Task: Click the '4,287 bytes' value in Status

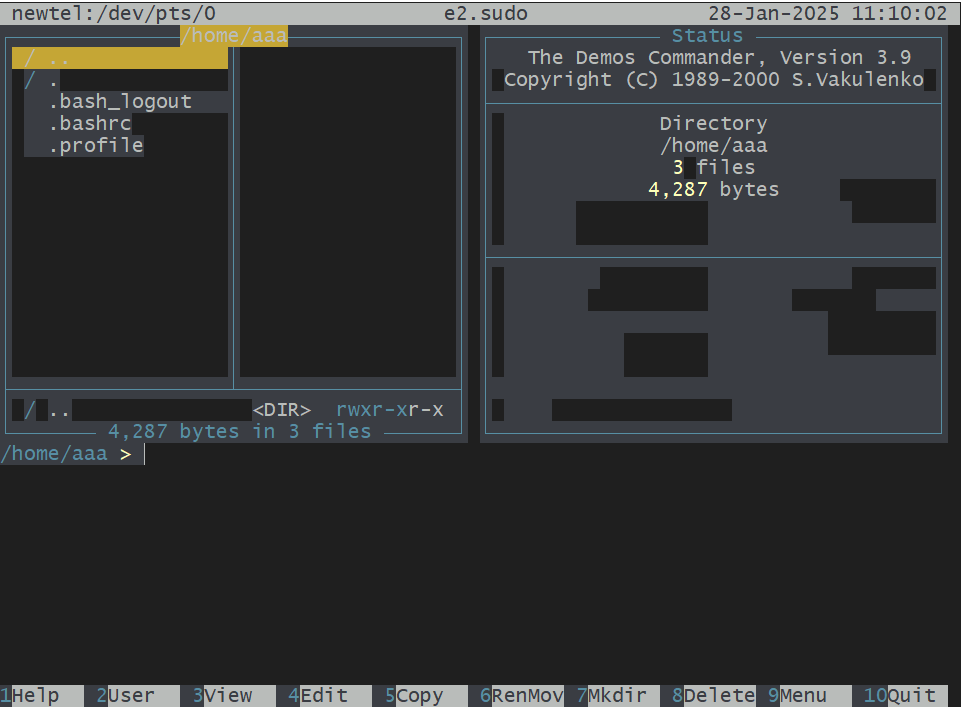Action: click(x=713, y=189)
